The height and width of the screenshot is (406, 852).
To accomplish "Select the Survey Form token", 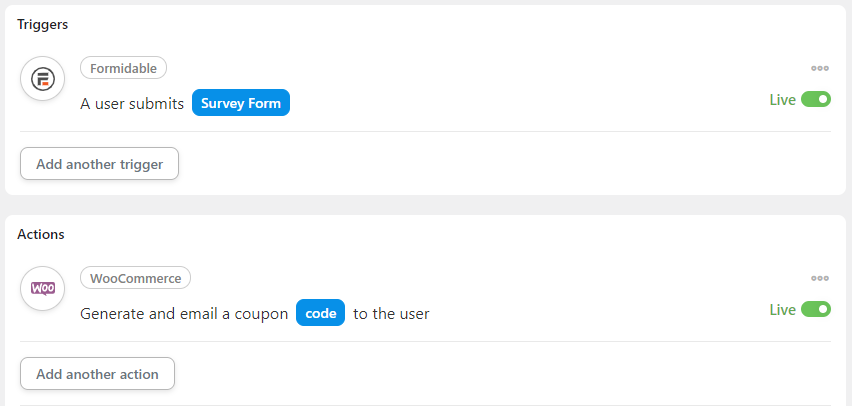I will tap(241, 103).
